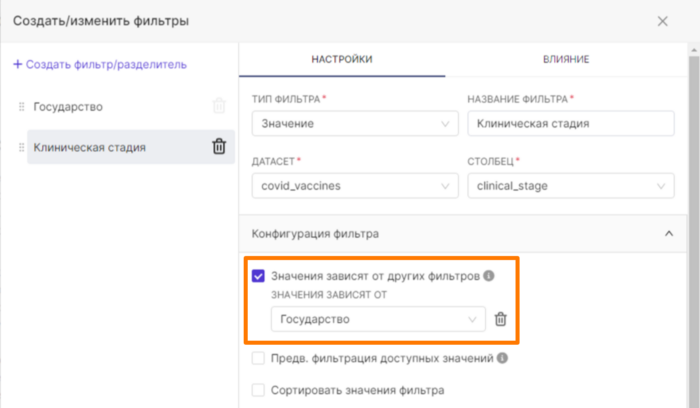Image resolution: width=700 pixels, height=408 pixels.
Task: Grab the drag handle of Клиническая стадия filter
Action: click(x=21, y=147)
